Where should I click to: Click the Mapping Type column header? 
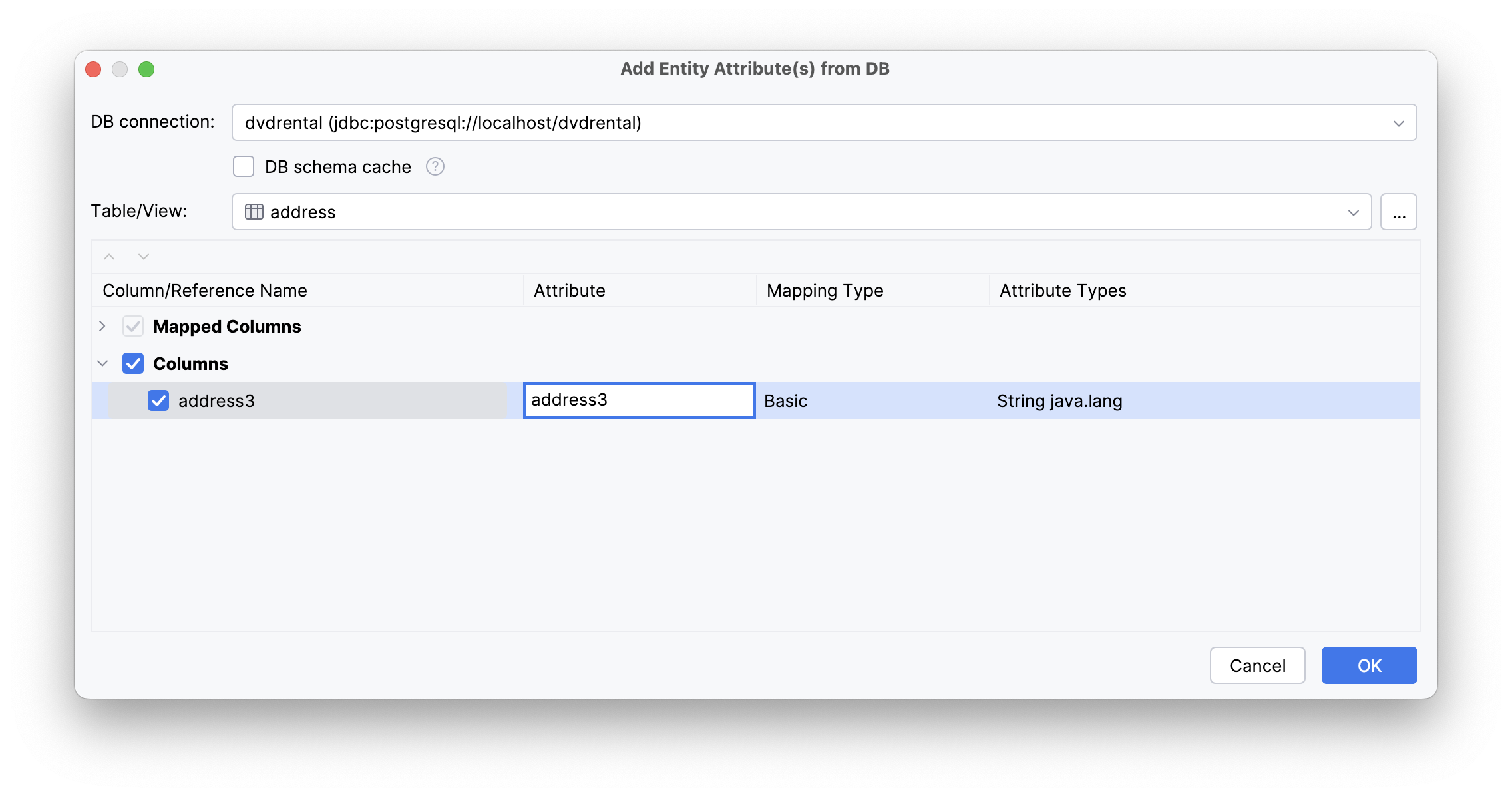click(x=825, y=290)
